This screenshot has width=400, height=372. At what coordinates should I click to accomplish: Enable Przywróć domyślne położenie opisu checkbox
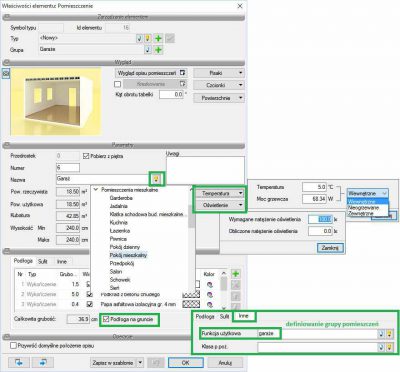[x=13, y=346]
